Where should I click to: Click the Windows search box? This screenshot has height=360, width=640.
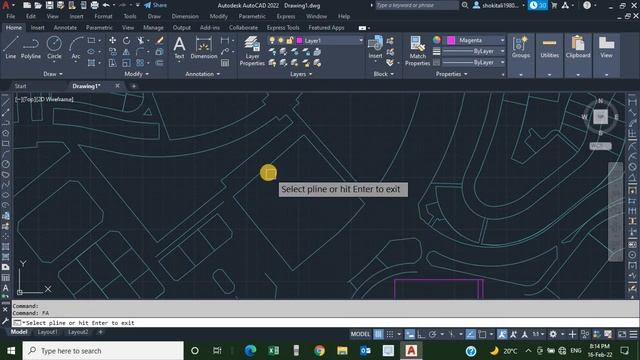103,351
